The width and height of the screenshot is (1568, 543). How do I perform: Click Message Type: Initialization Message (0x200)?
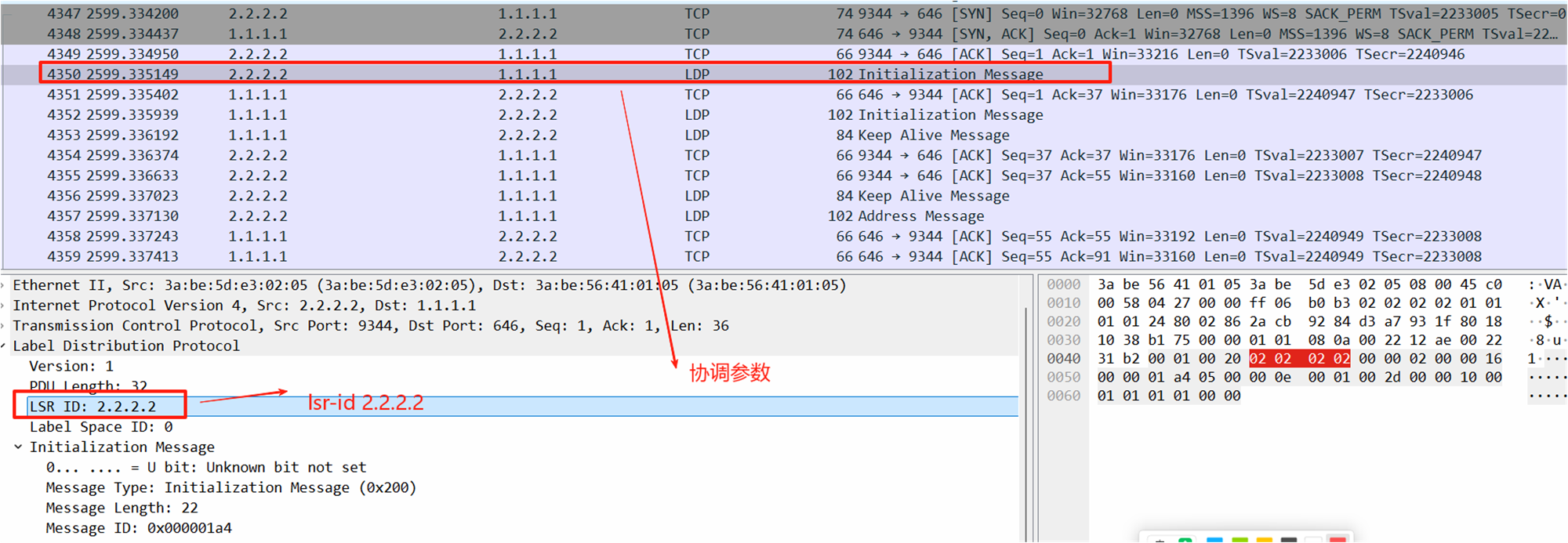[x=231, y=488]
